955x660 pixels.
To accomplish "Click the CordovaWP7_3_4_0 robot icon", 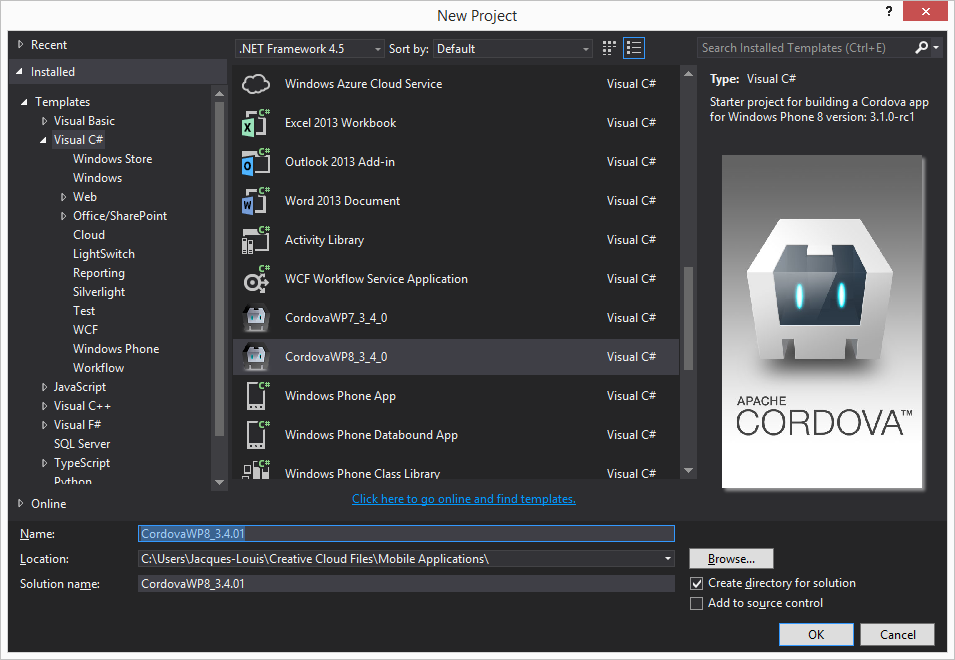I will 256,318.
